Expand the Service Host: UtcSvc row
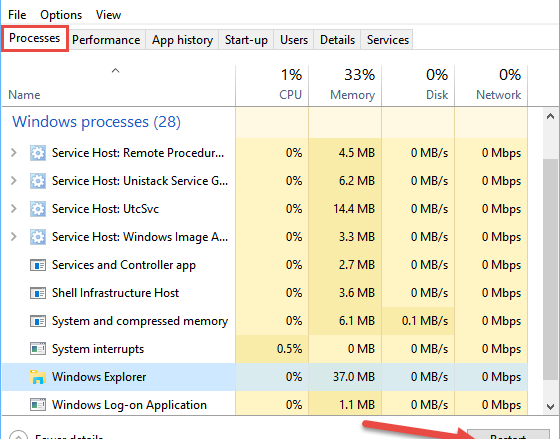This screenshot has width=560, height=439. click(x=14, y=209)
